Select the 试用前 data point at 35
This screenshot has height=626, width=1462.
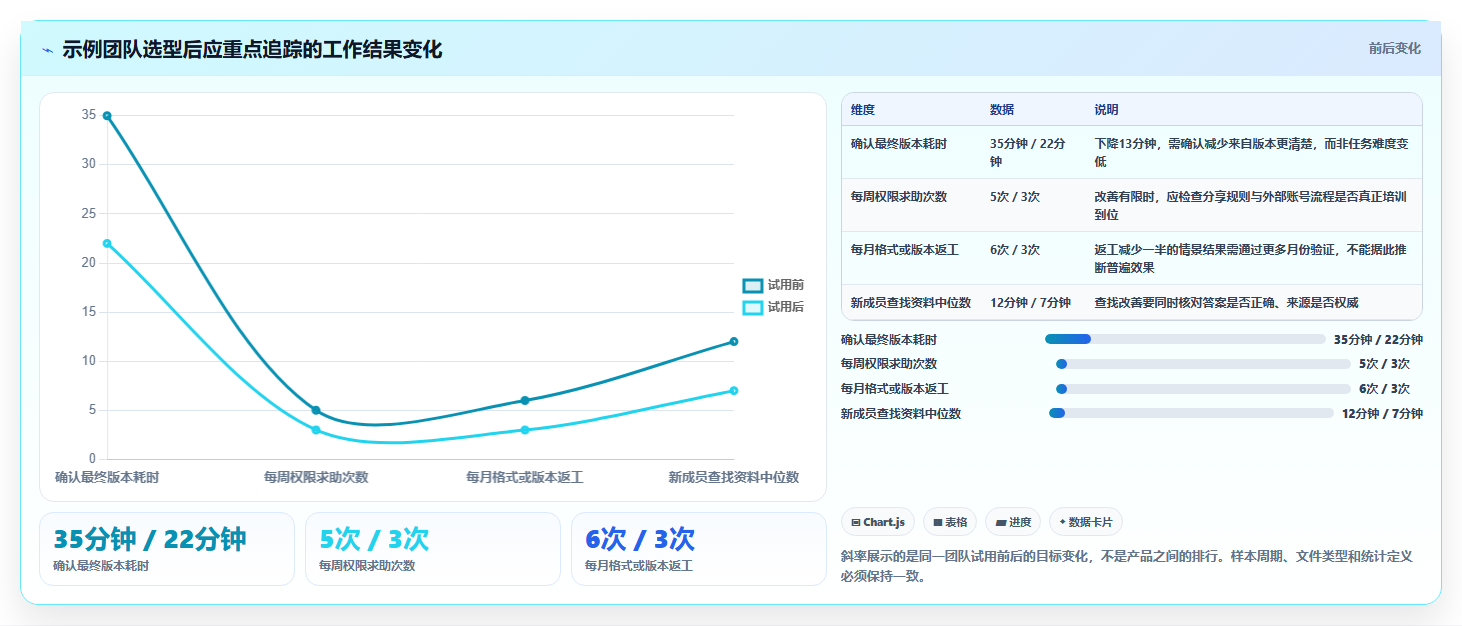pyautogui.click(x=107, y=116)
